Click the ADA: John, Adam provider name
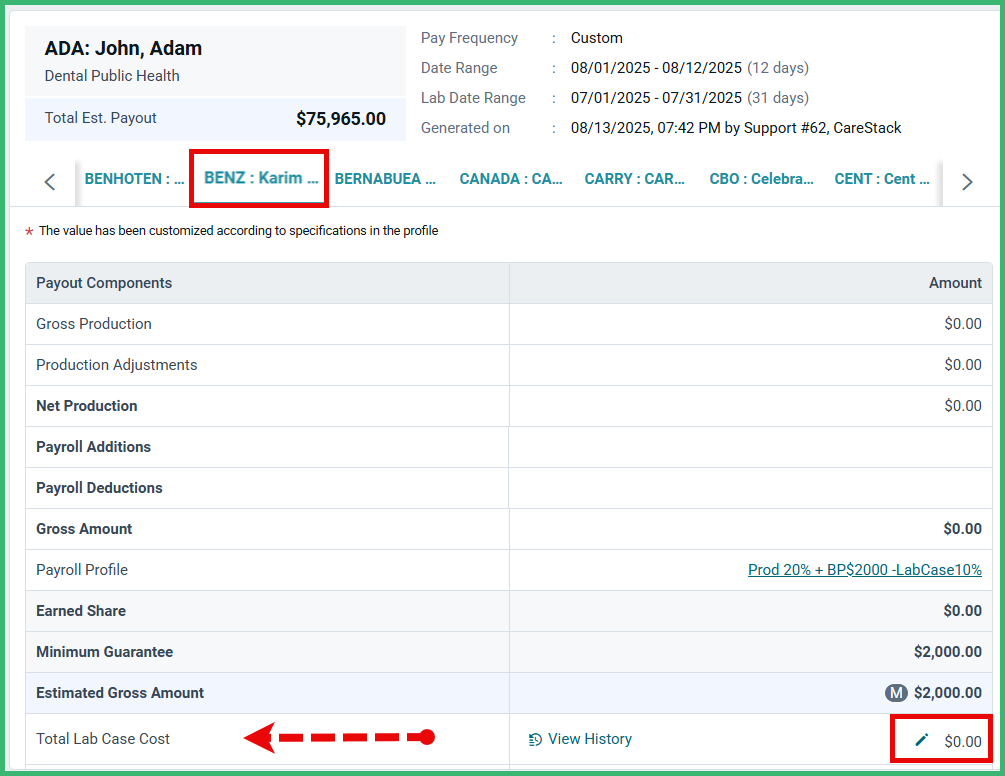The image size is (1005, 776). (123, 48)
